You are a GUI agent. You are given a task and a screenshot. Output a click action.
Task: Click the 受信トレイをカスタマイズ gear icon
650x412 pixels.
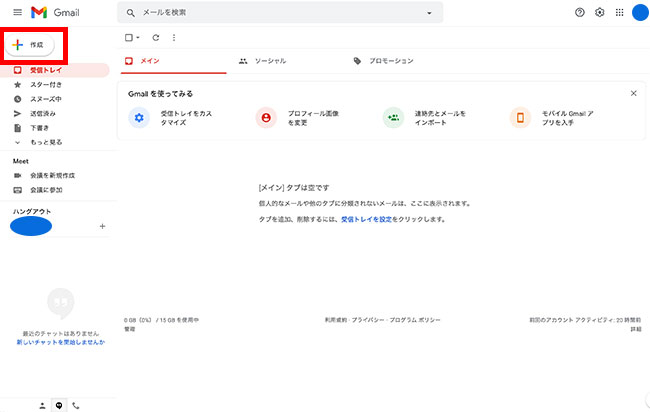coord(139,118)
